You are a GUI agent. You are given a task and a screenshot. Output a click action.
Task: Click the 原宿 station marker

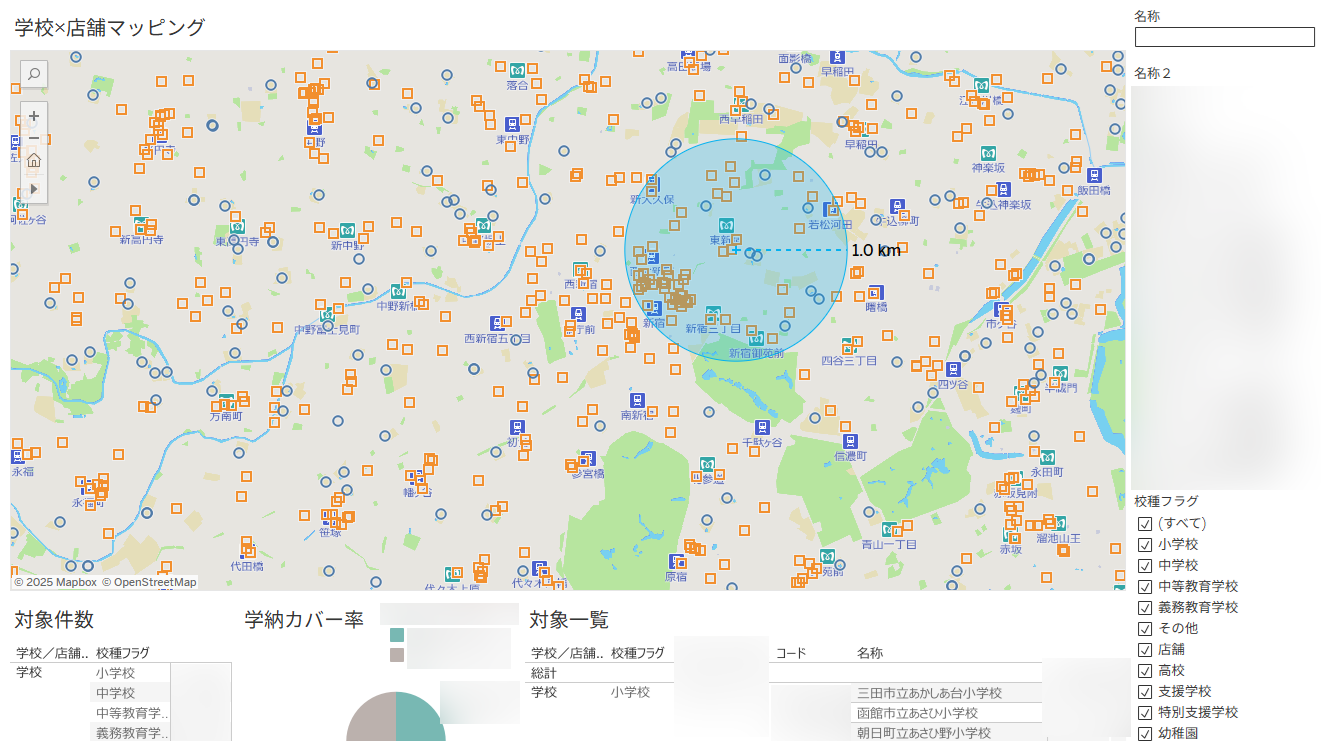point(673,561)
